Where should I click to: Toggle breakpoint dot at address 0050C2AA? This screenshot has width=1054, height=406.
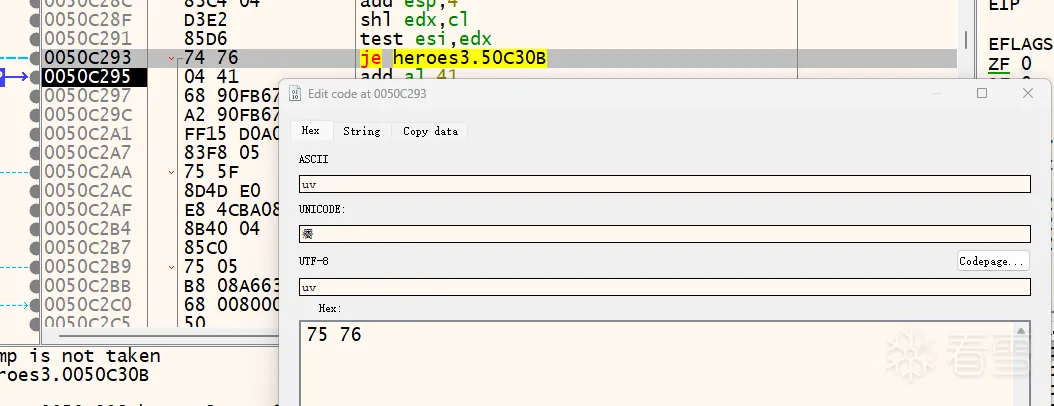click(36, 172)
